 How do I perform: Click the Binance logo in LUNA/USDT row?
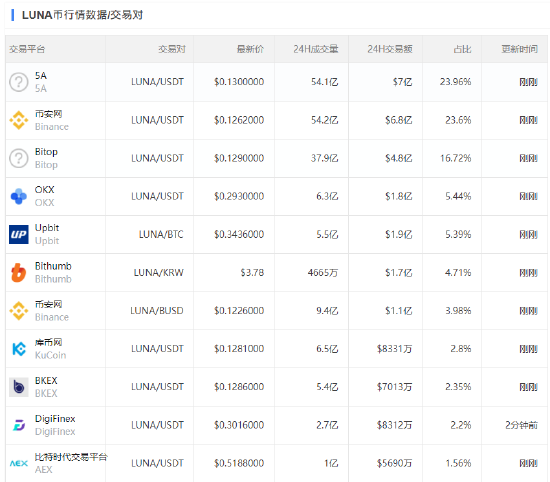coord(19,120)
